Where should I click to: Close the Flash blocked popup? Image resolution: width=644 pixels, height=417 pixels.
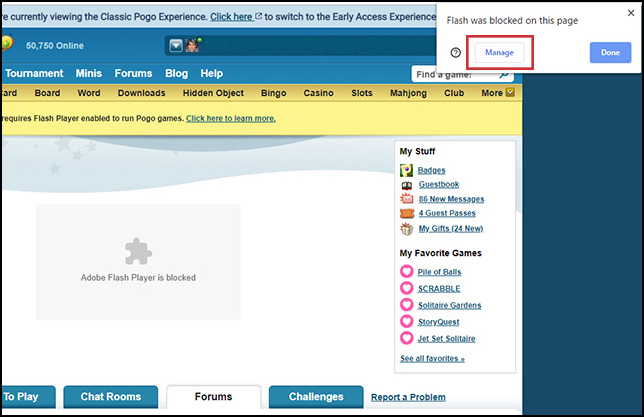tap(631, 13)
